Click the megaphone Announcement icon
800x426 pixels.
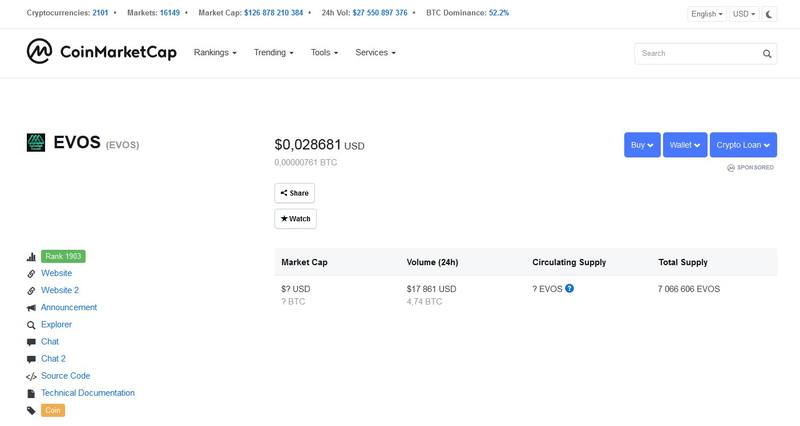(31, 308)
